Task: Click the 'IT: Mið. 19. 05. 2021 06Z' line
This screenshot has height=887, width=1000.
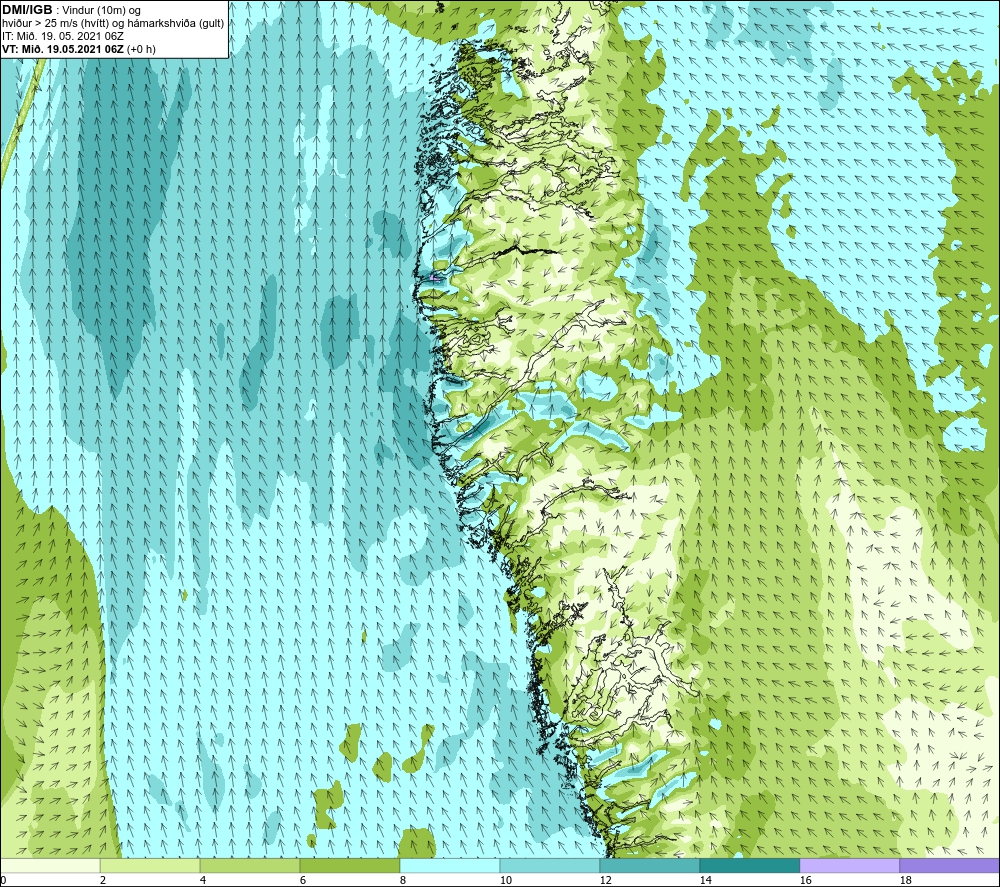Action: point(62,36)
